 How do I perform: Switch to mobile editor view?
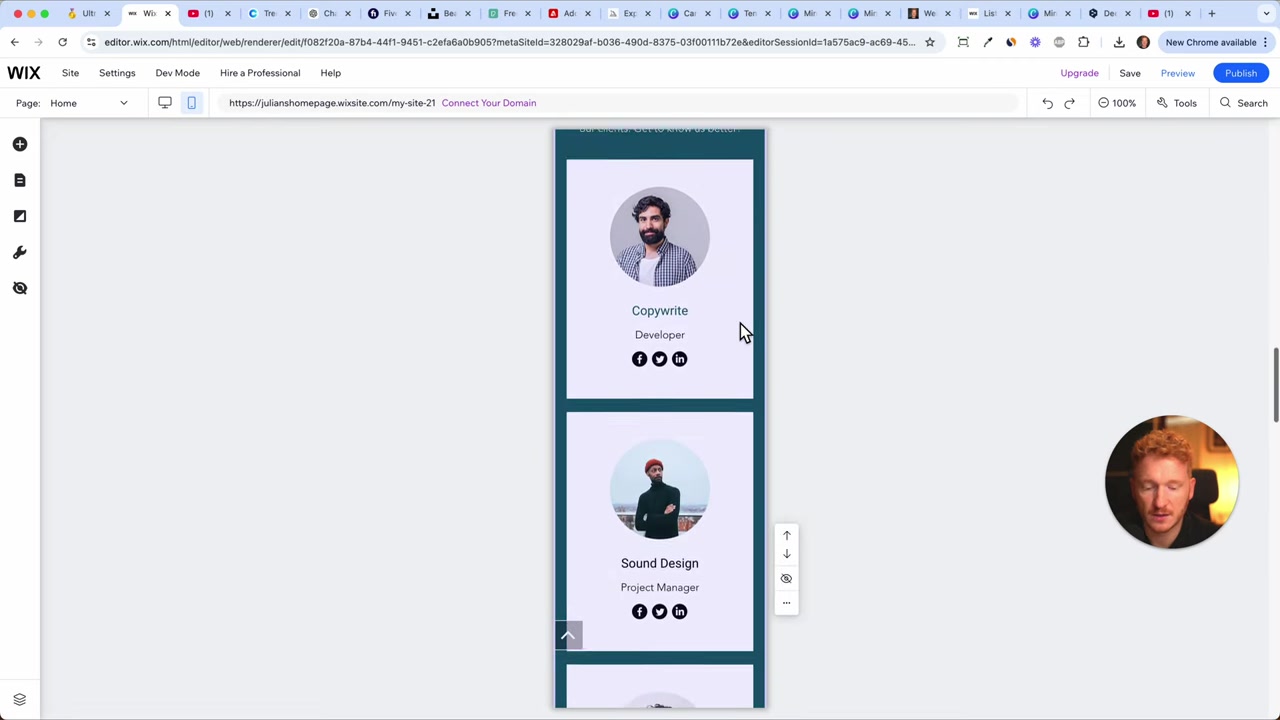191,103
